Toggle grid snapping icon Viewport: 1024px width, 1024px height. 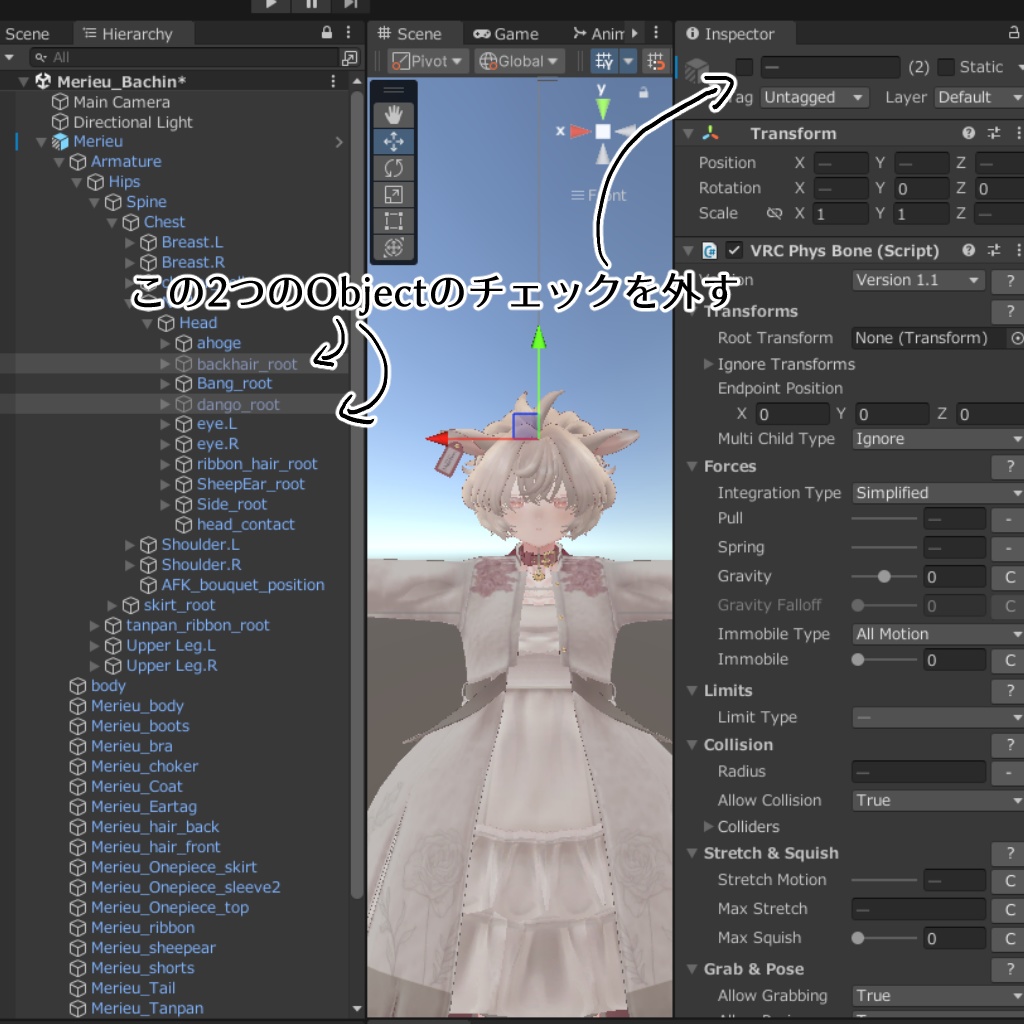(656, 61)
